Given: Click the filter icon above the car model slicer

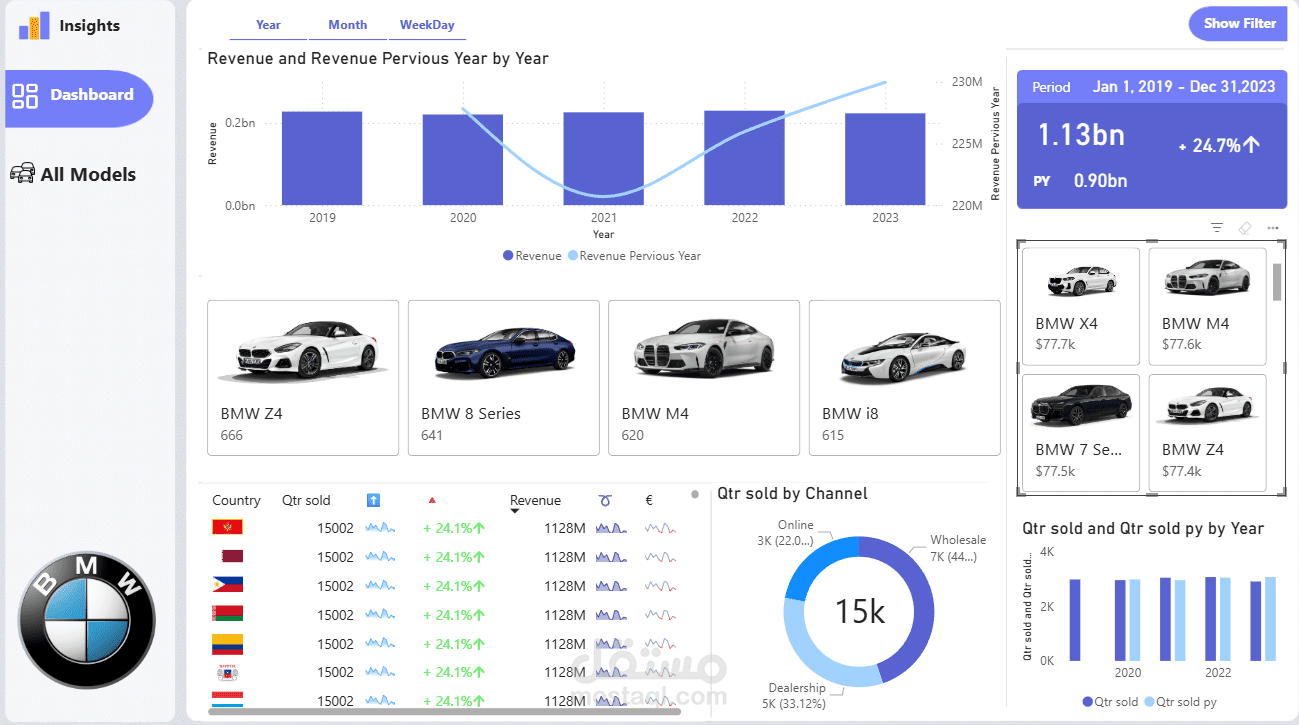Looking at the screenshot, I should point(1217,228).
